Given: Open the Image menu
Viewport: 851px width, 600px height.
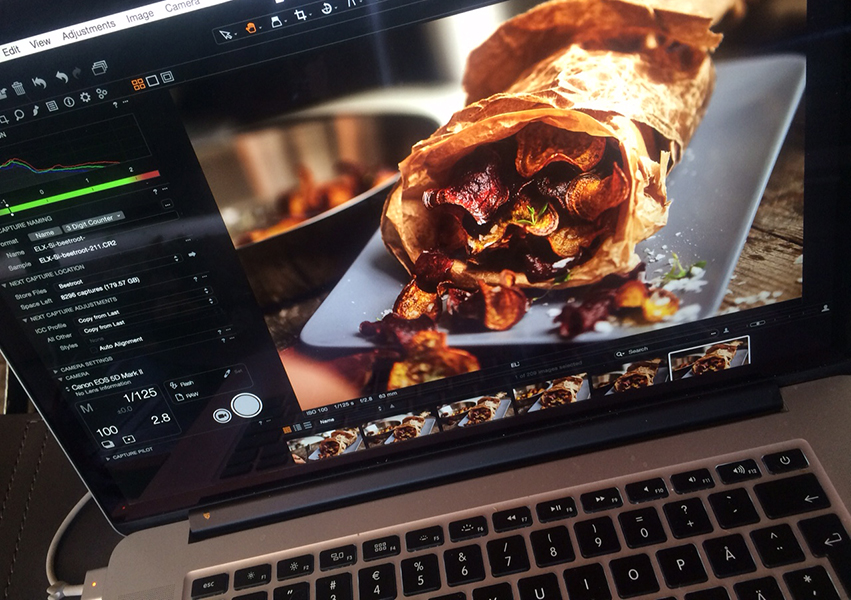Looking at the screenshot, I should pyautogui.click(x=139, y=16).
